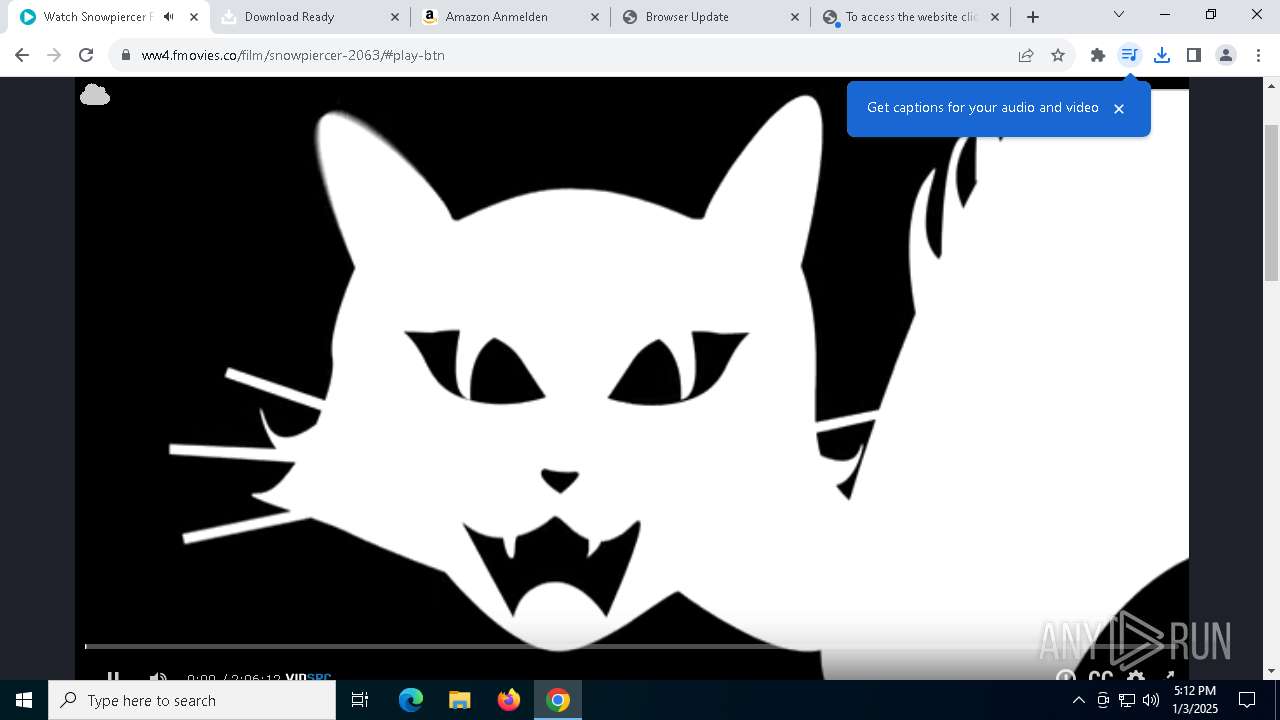Pause the video playback
1280x720 pixels.
pos(113,677)
